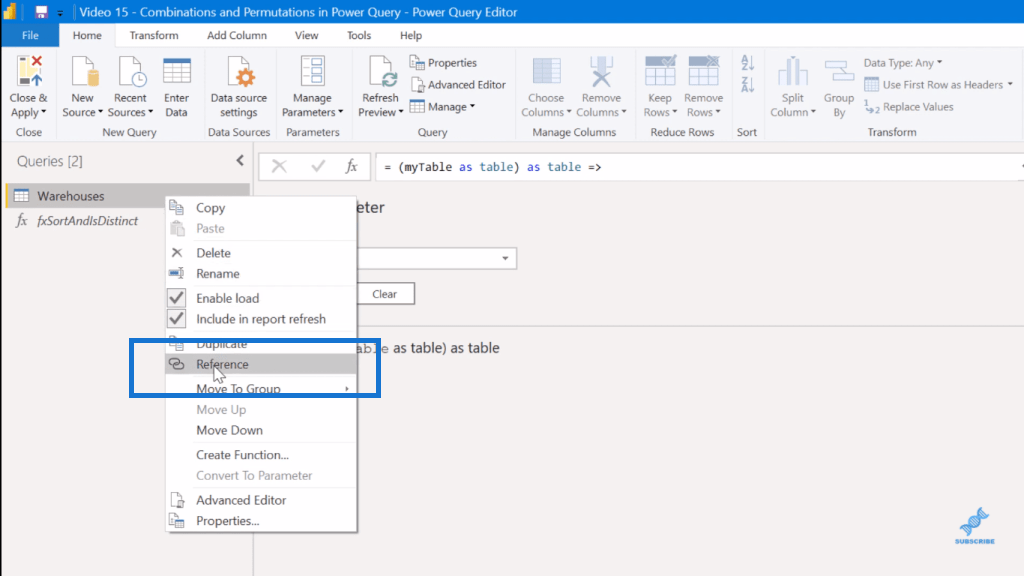Click the Remove Columns icon
The width and height of the screenshot is (1024, 576).
[x=601, y=72]
